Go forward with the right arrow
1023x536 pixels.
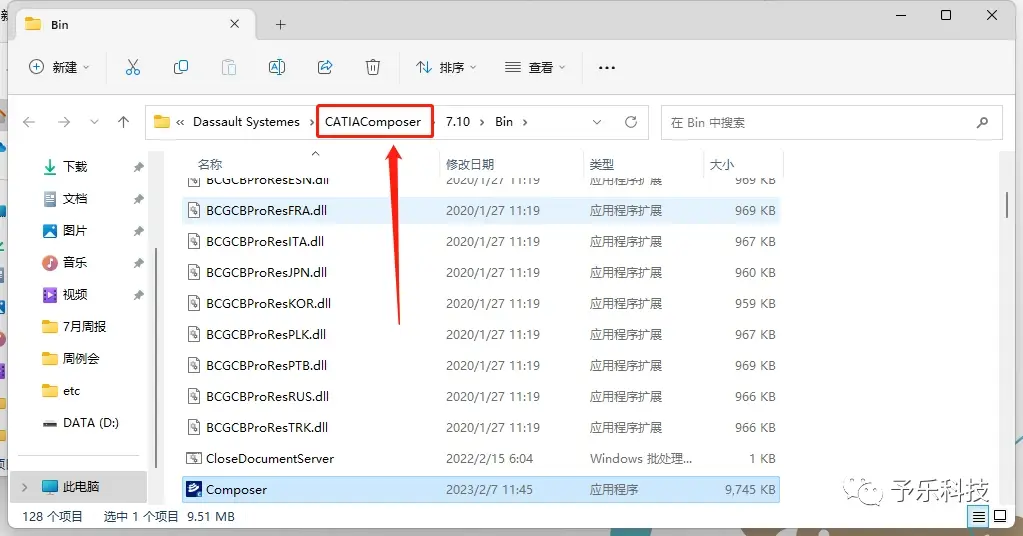coord(64,122)
